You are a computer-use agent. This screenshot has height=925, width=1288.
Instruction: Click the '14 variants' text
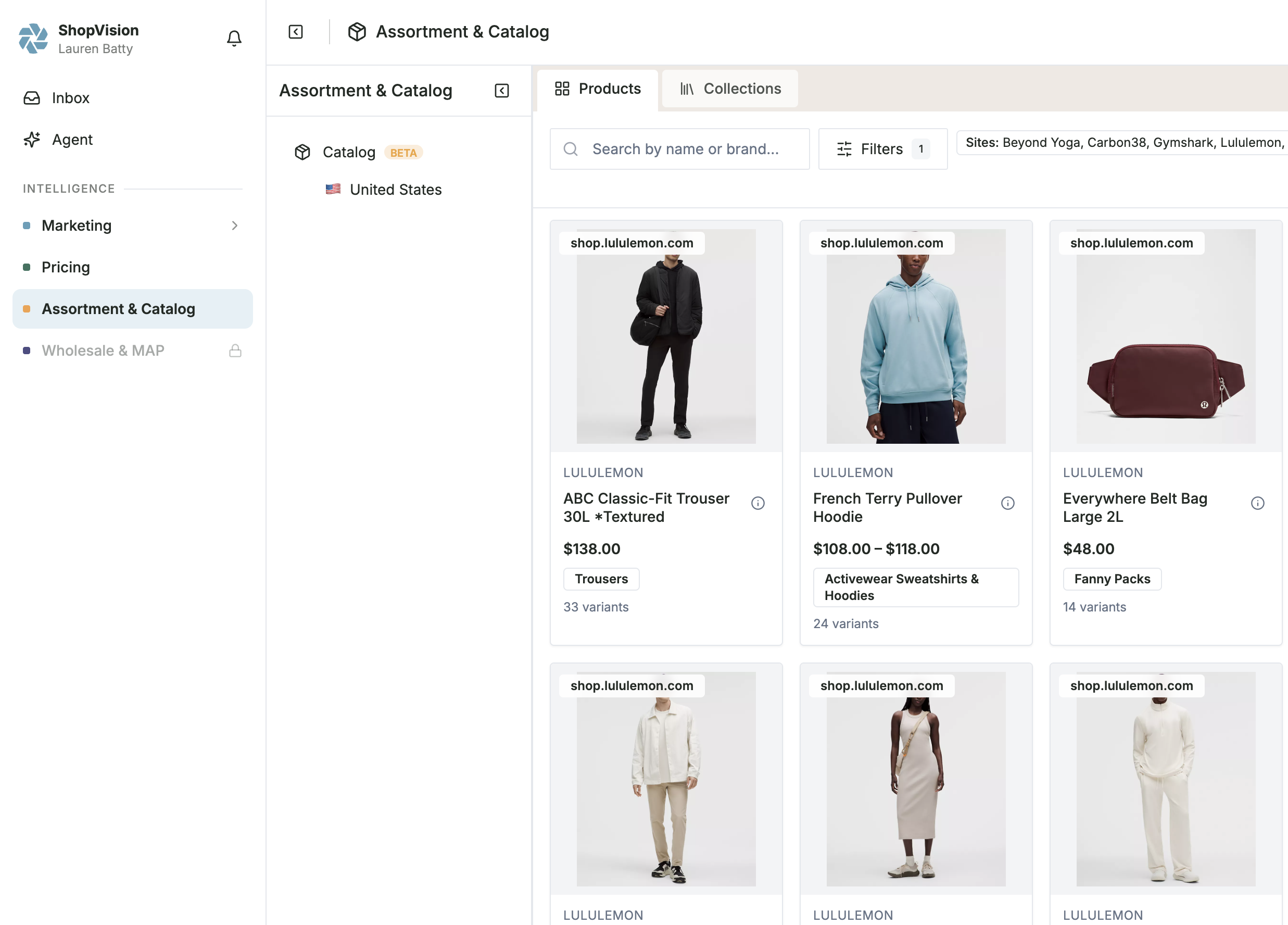click(x=1094, y=607)
